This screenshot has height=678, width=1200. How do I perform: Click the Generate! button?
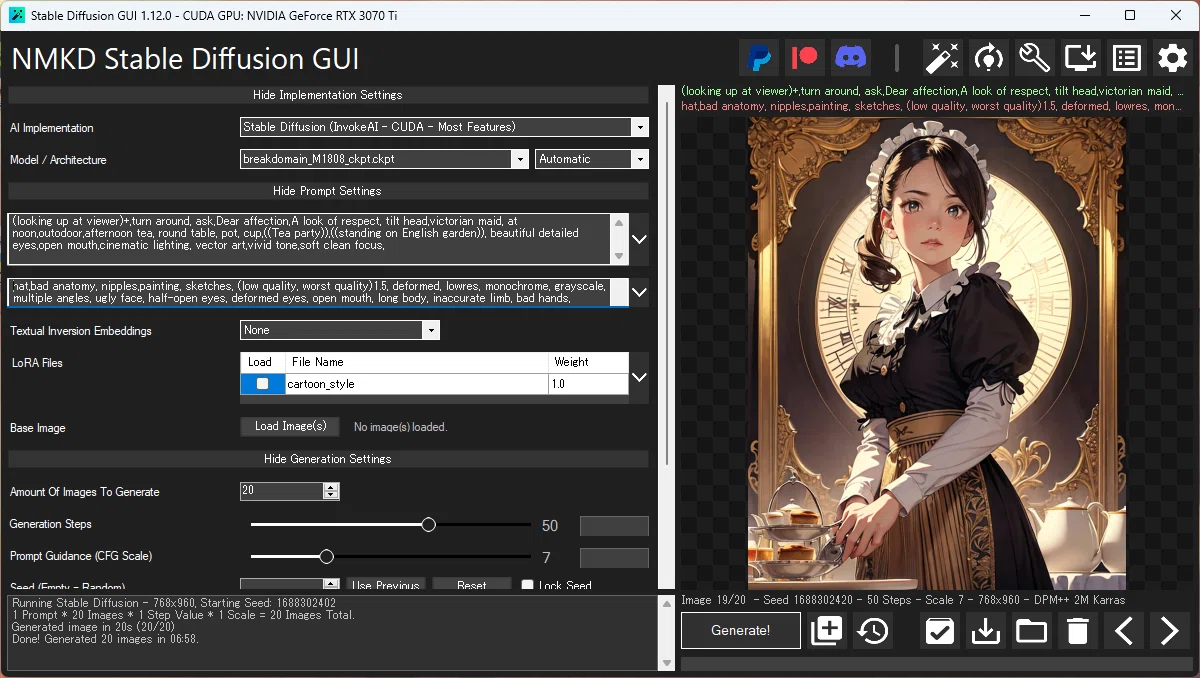[x=741, y=631]
